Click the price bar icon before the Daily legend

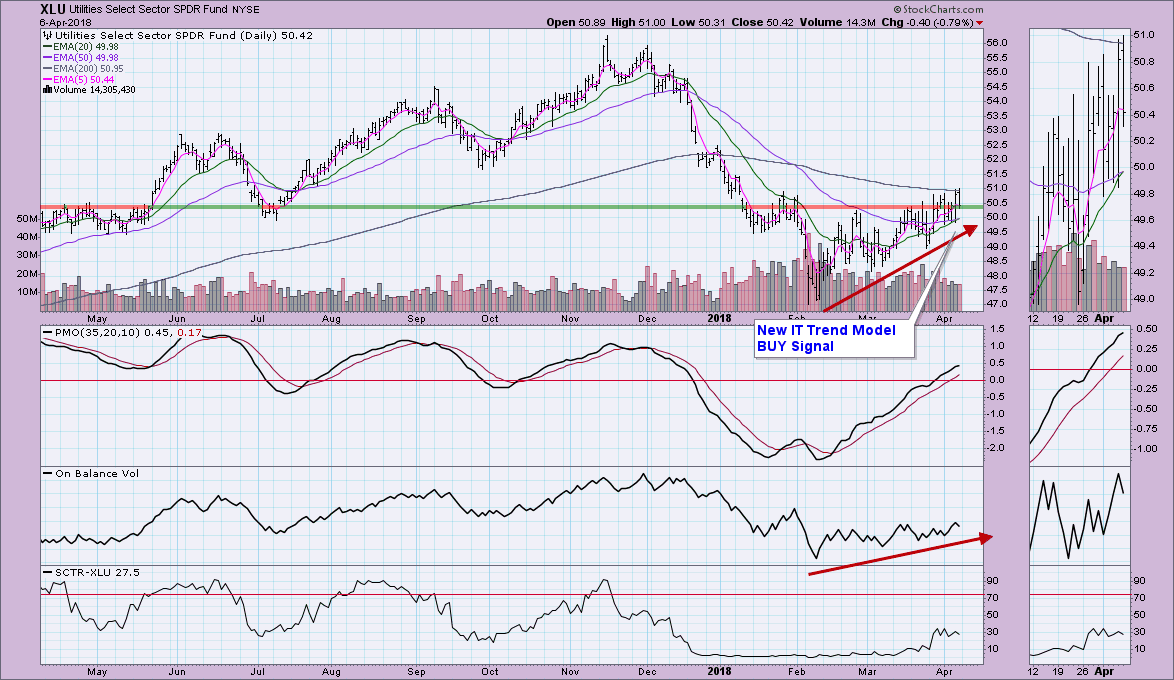(x=48, y=35)
